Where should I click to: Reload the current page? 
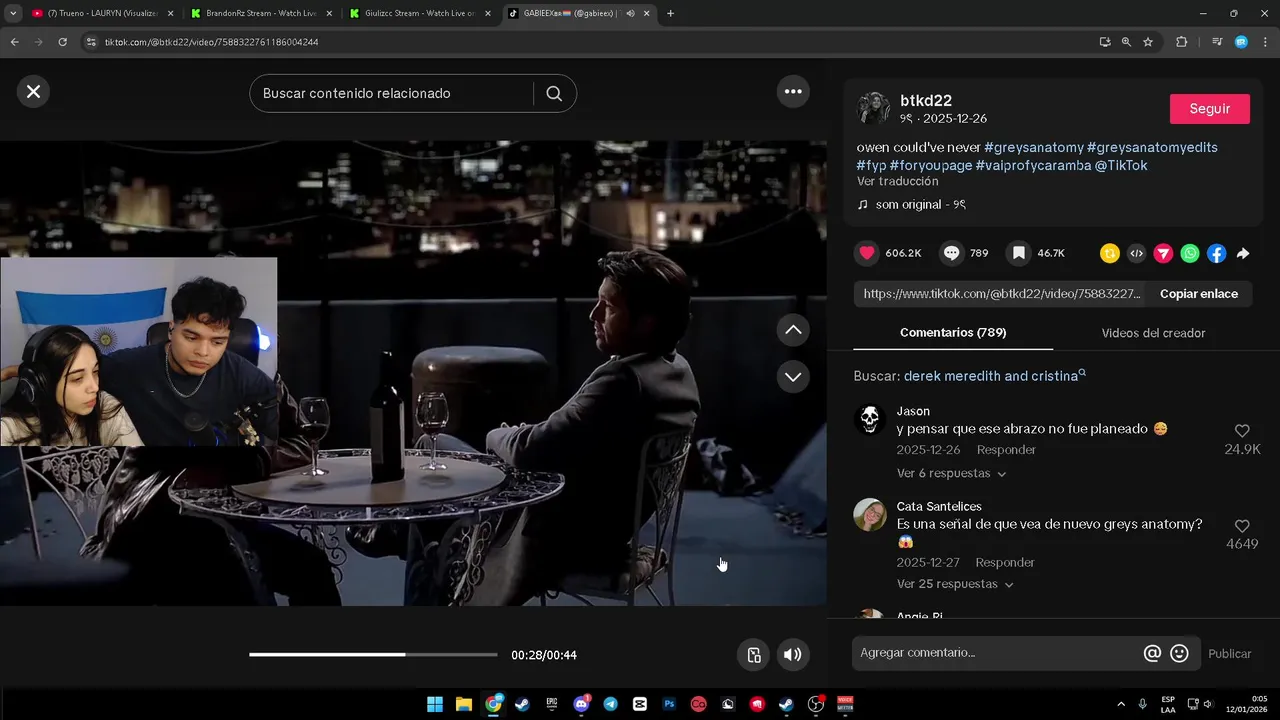pyautogui.click(x=62, y=42)
